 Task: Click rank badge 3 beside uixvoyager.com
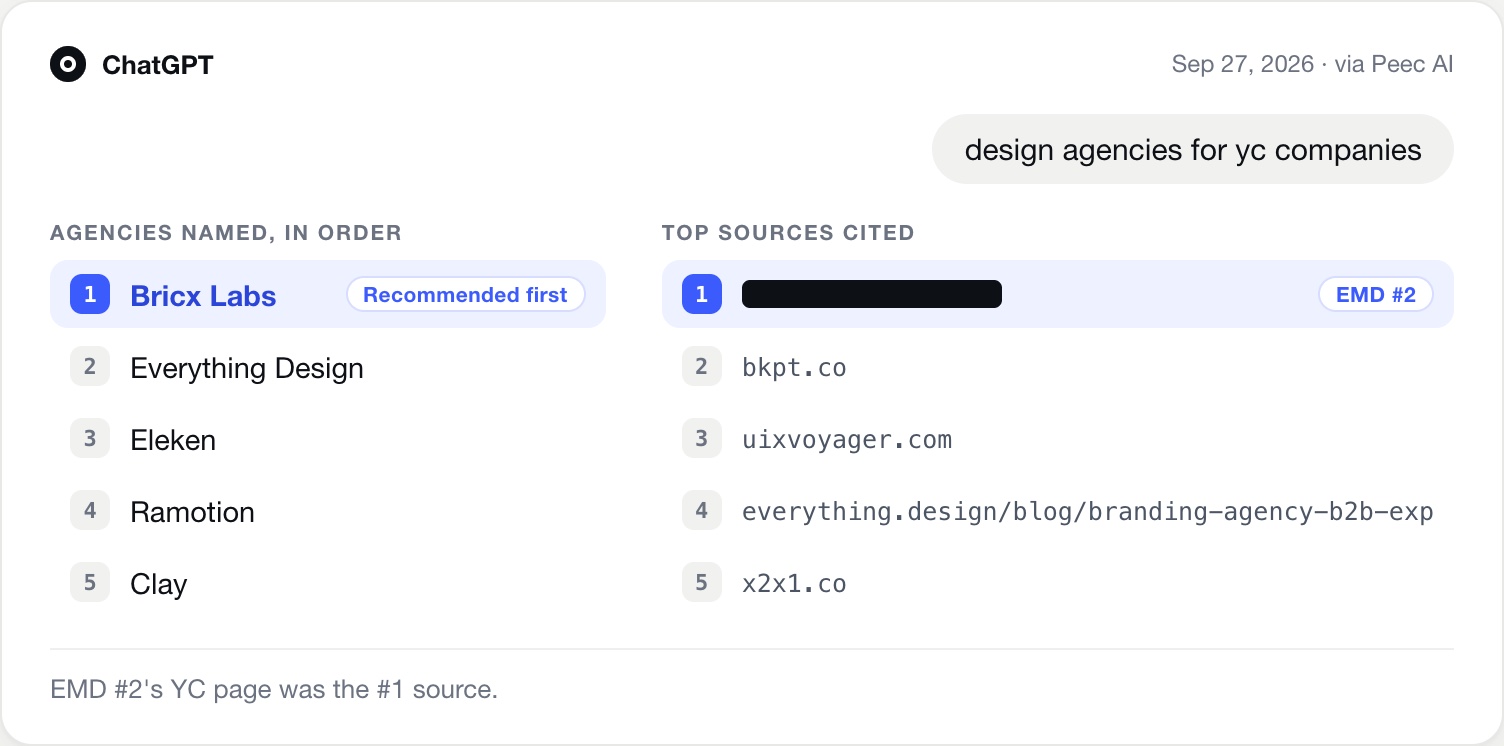click(x=702, y=439)
